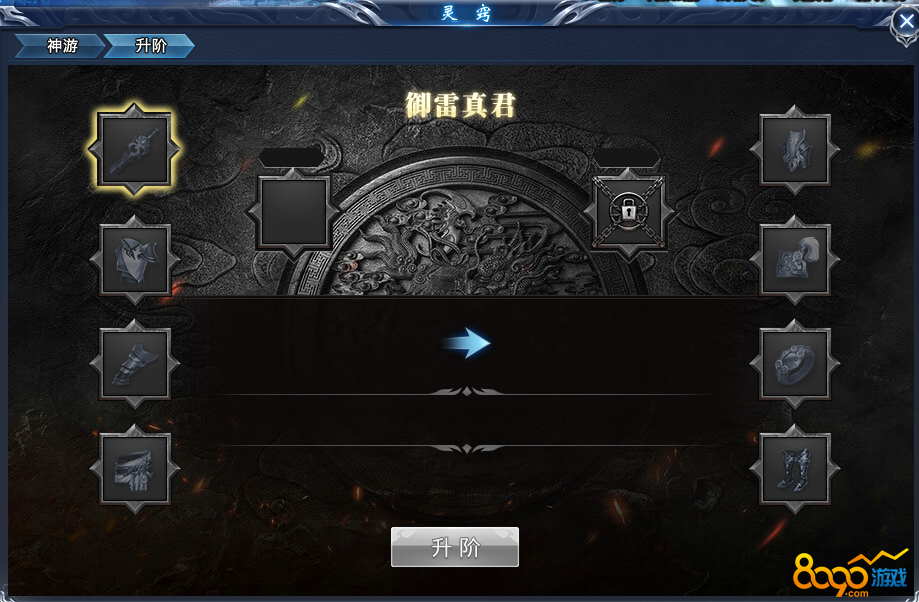
Task: Pick the boots equipment slot
Action: pos(795,468)
